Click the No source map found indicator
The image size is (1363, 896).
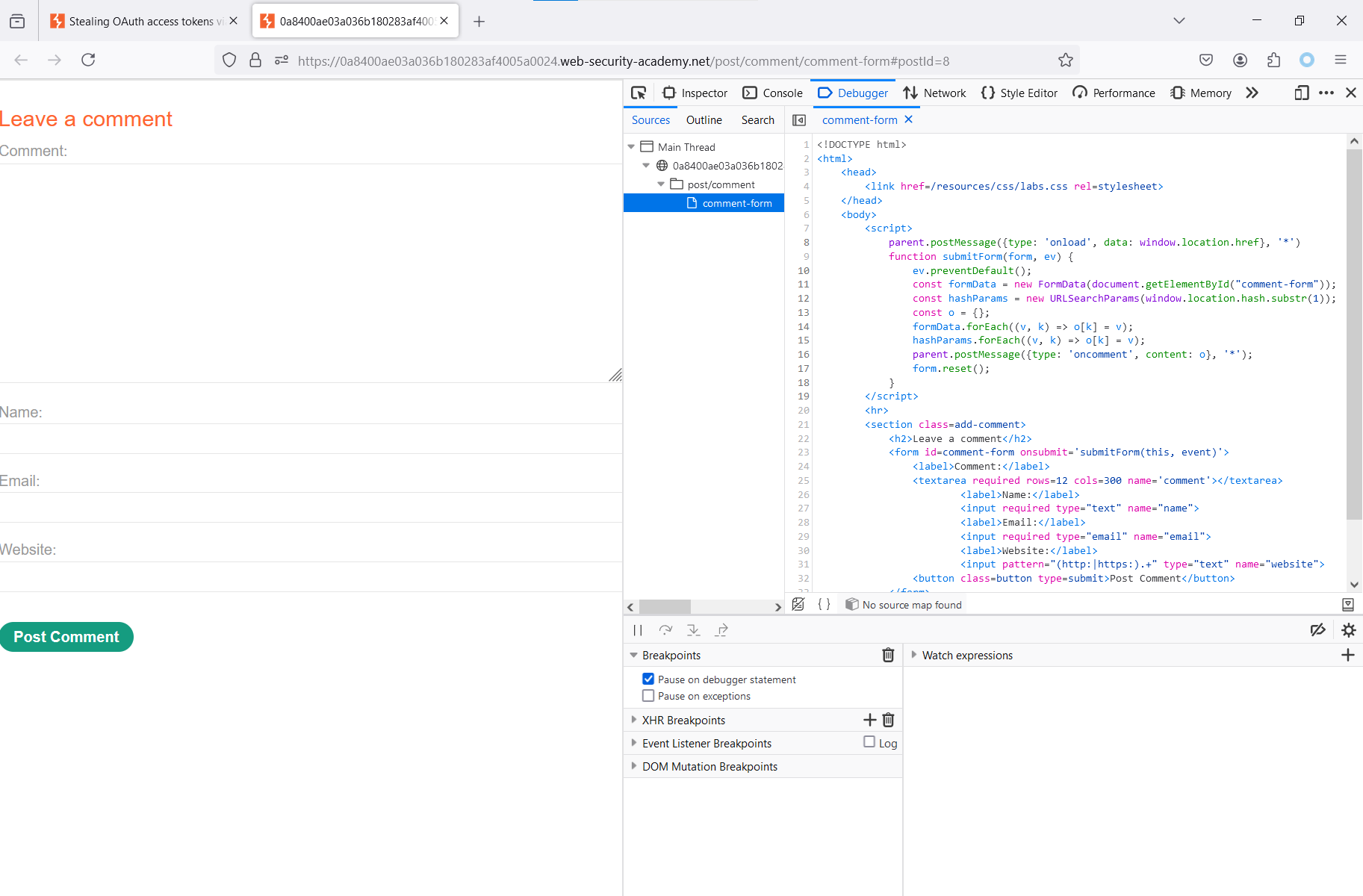coord(904,605)
